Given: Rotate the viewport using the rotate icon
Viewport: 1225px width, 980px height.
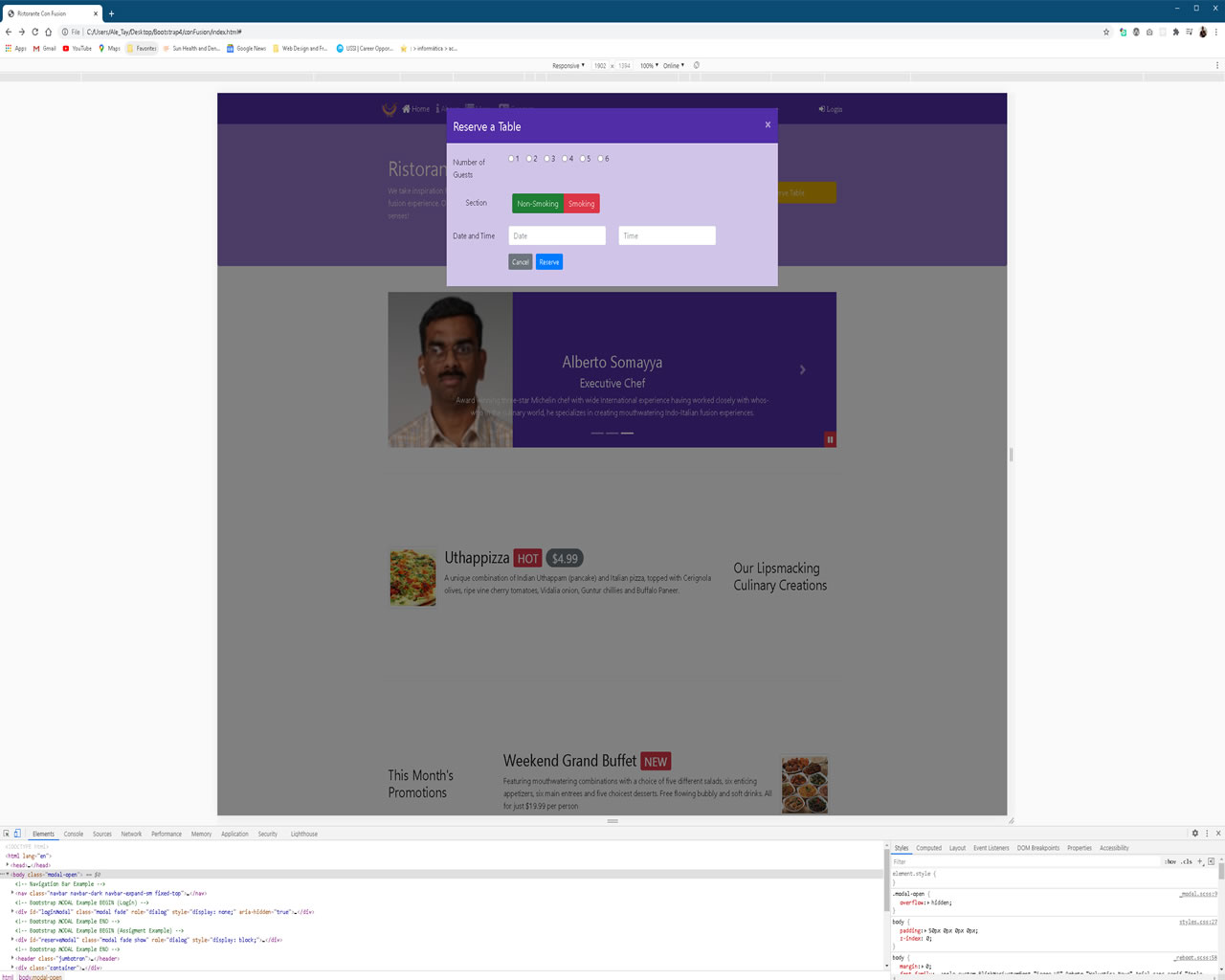Looking at the screenshot, I should (x=696, y=65).
